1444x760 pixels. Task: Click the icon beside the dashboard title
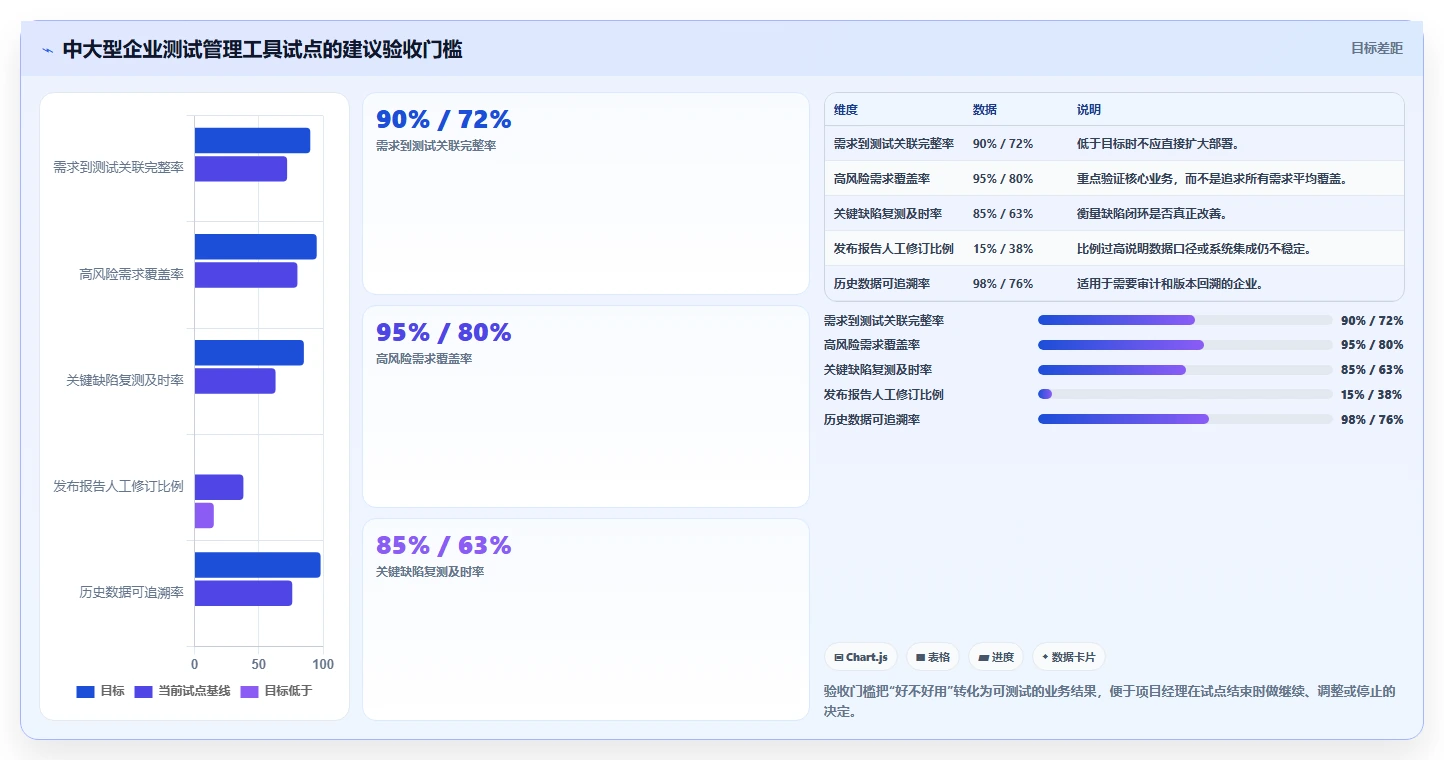[48, 50]
